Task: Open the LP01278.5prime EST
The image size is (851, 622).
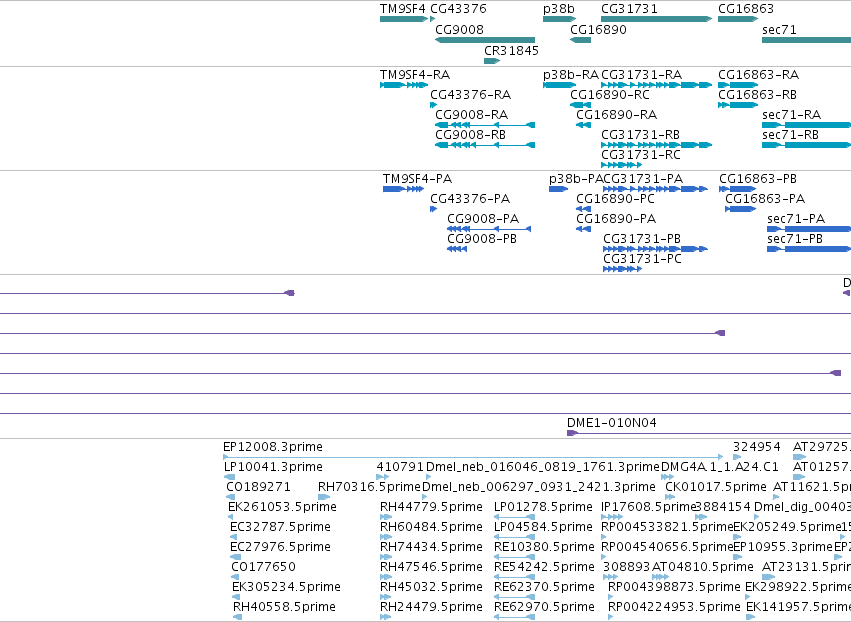Action: (515, 517)
